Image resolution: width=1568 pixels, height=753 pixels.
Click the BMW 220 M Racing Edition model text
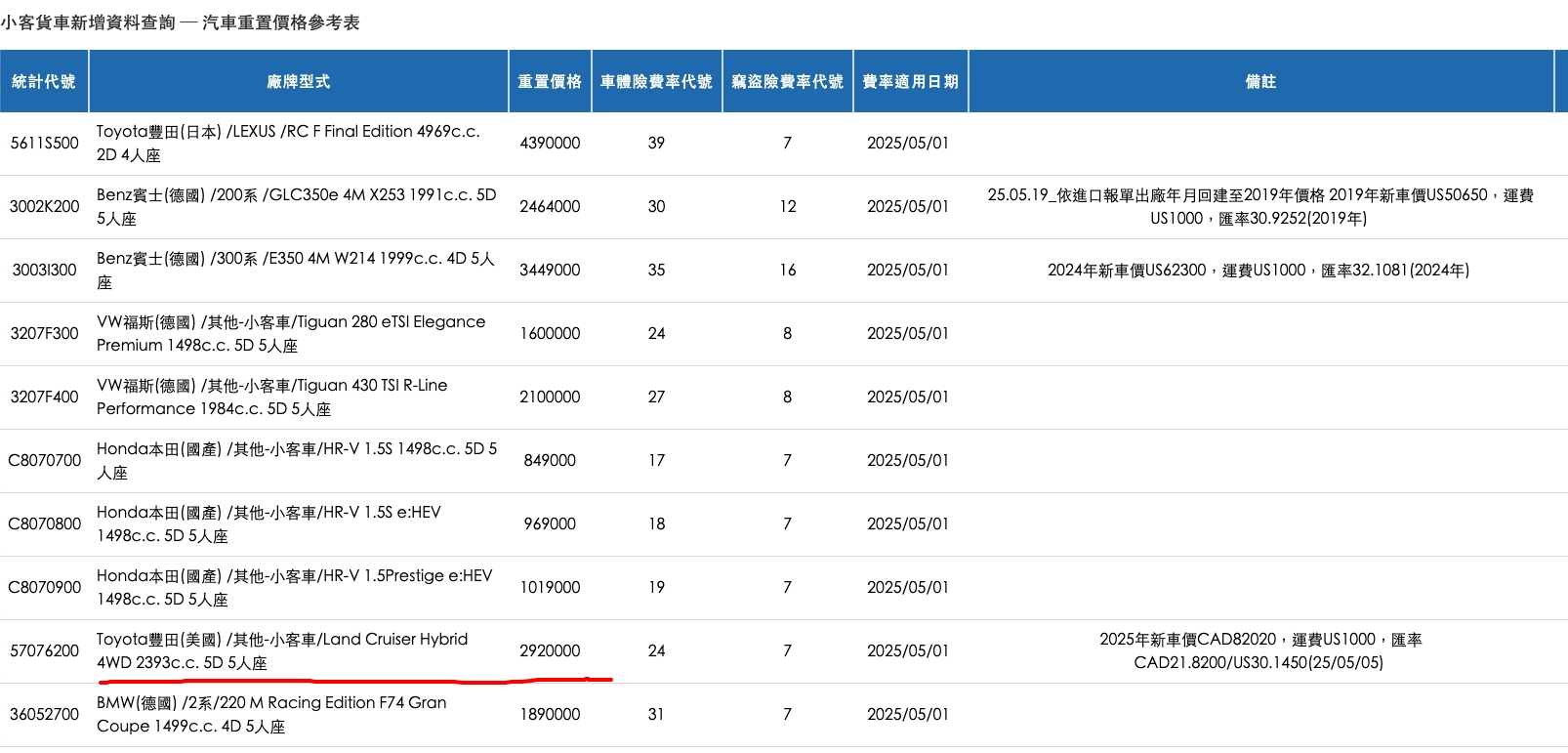pos(271,714)
